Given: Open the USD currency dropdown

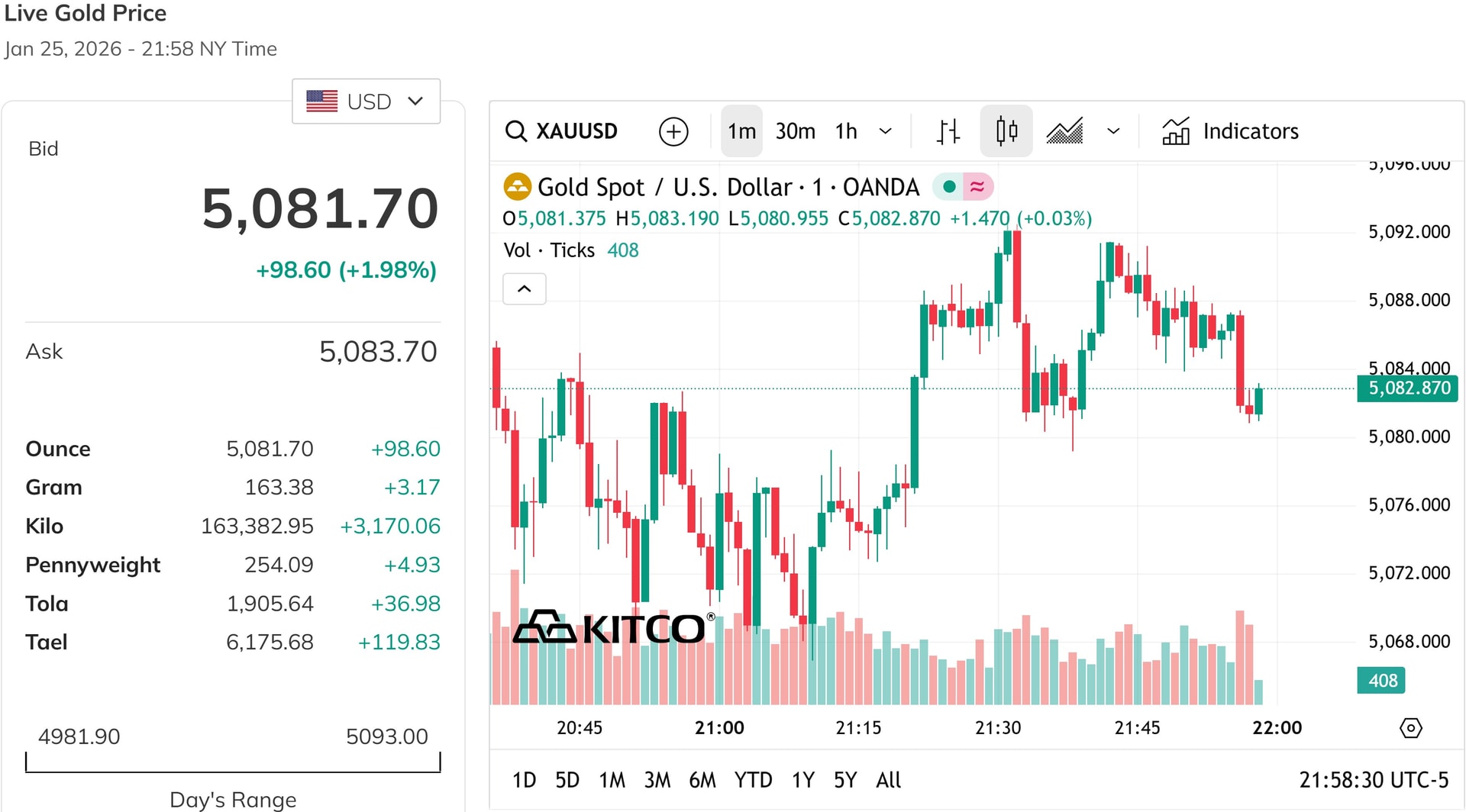Looking at the screenshot, I should [x=366, y=100].
